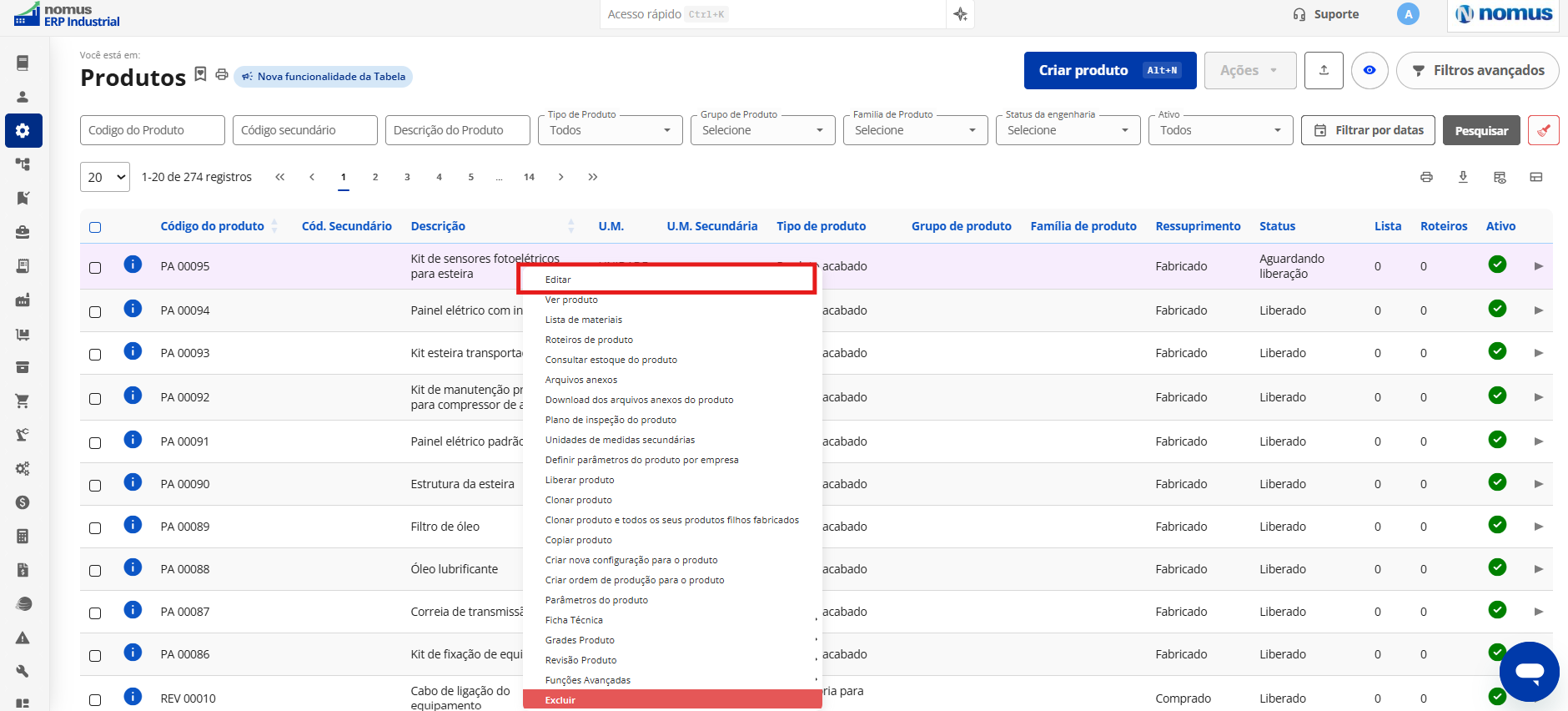Open the shopping cart sidebar module
Screen dimensions: 1568x711
coord(23,401)
